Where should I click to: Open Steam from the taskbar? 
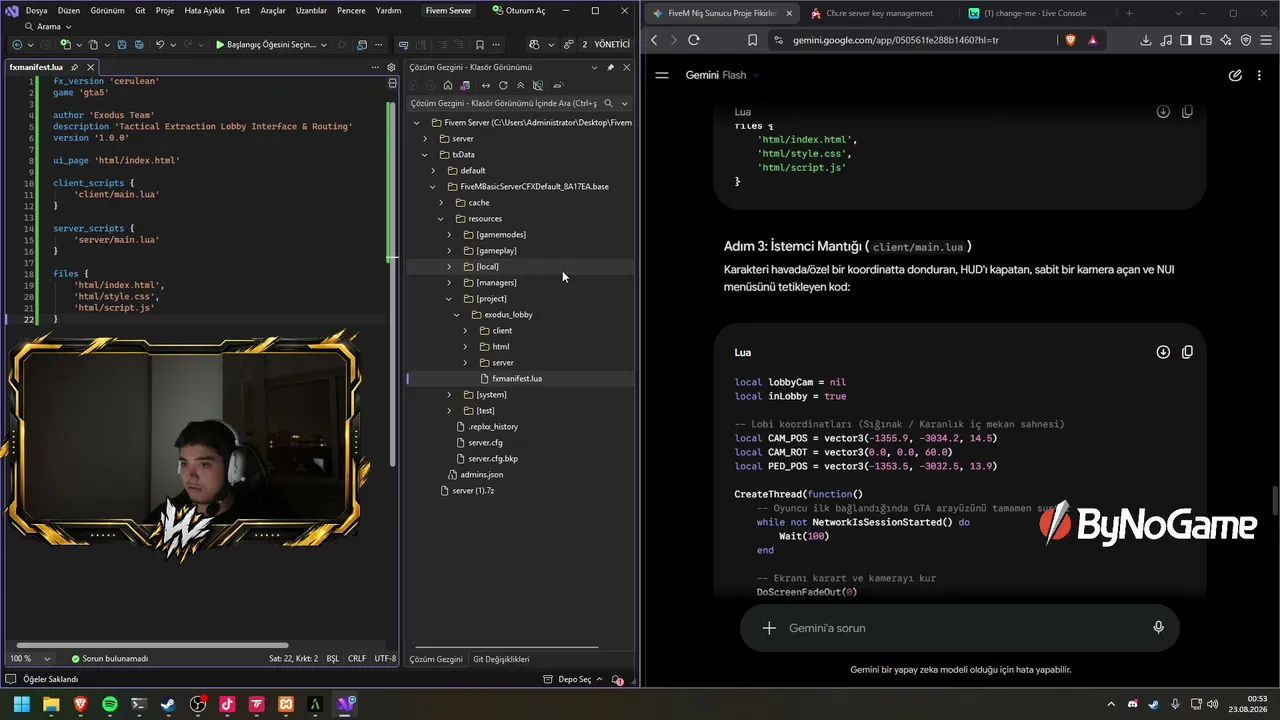pos(168,704)
